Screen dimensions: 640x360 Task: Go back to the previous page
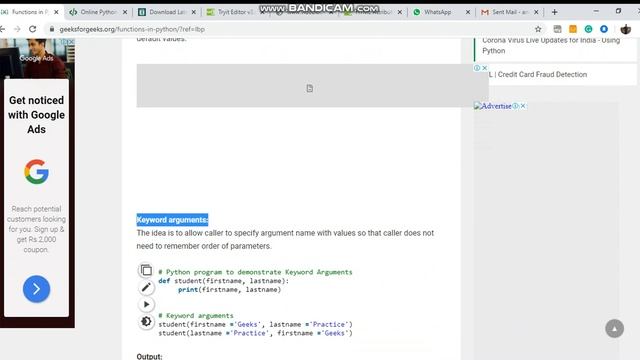[2, 29]
